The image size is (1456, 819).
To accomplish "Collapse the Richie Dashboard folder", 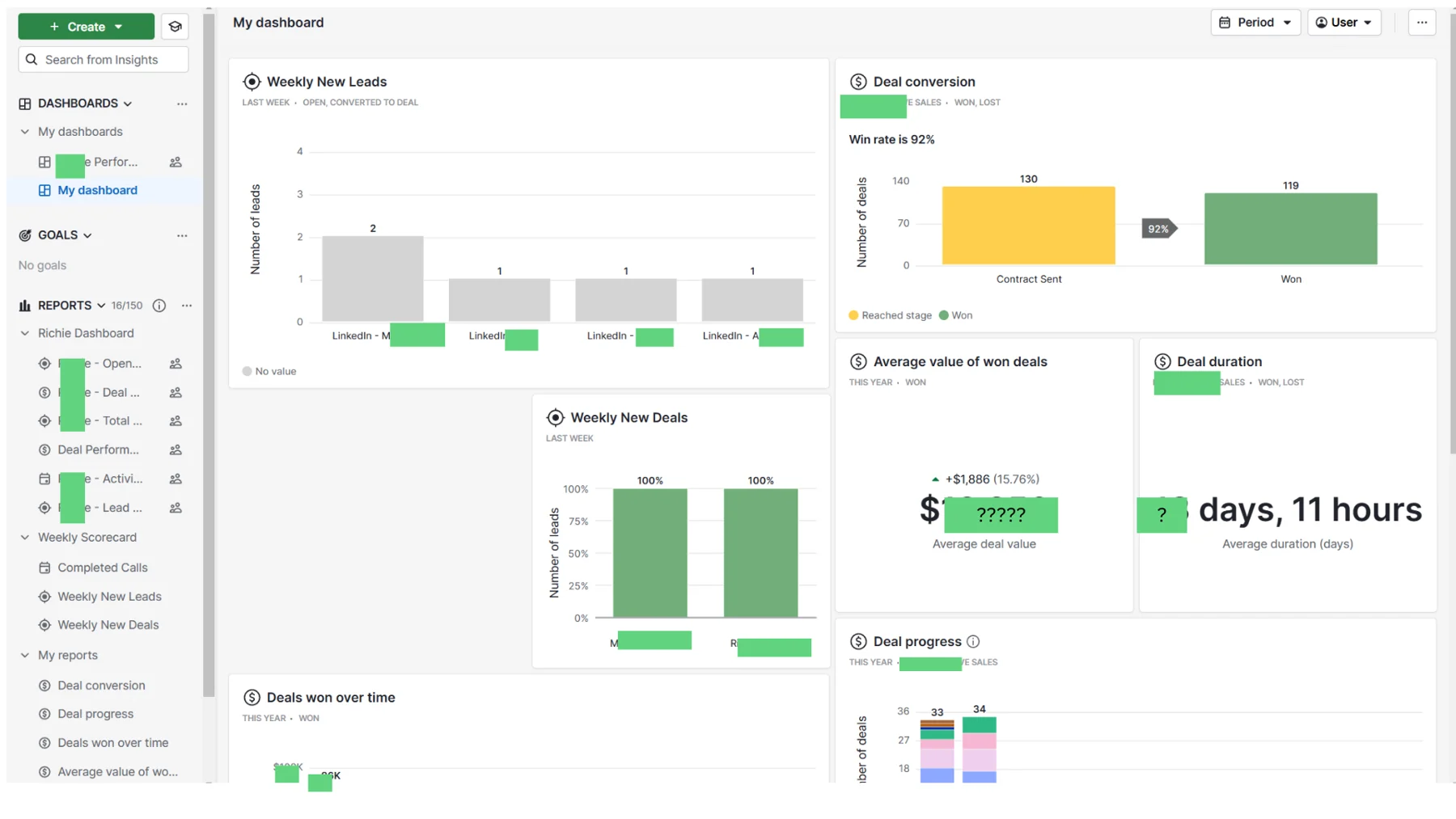I will [x=25, y=333].
